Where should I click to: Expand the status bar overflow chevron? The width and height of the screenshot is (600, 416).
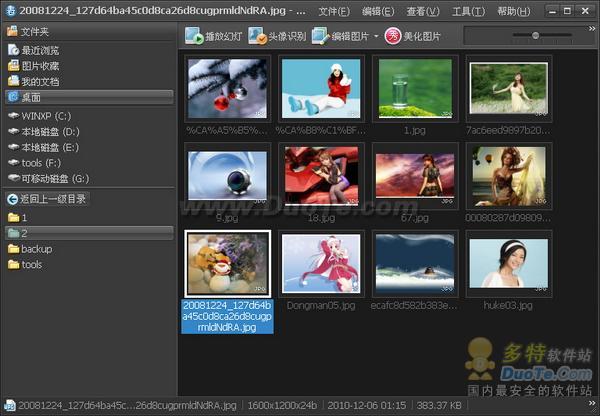pyautogui.click(x=592, y=403)
